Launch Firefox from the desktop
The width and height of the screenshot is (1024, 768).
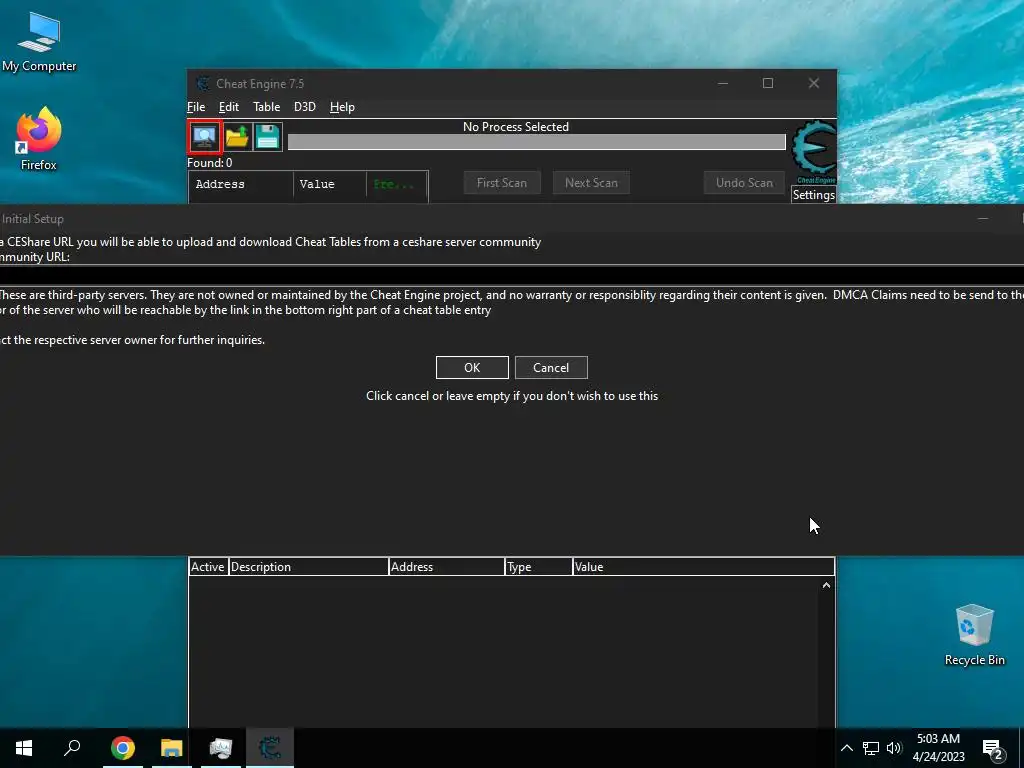(x=39, y=139)
